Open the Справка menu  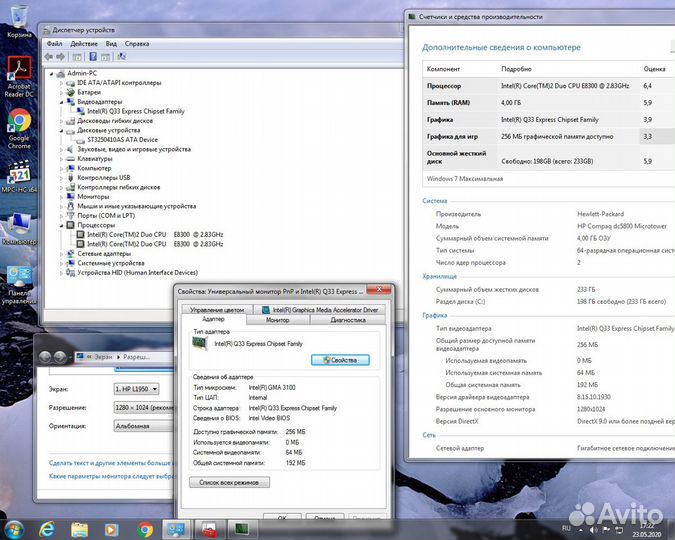pyautogui.click(x=137, y=43)
